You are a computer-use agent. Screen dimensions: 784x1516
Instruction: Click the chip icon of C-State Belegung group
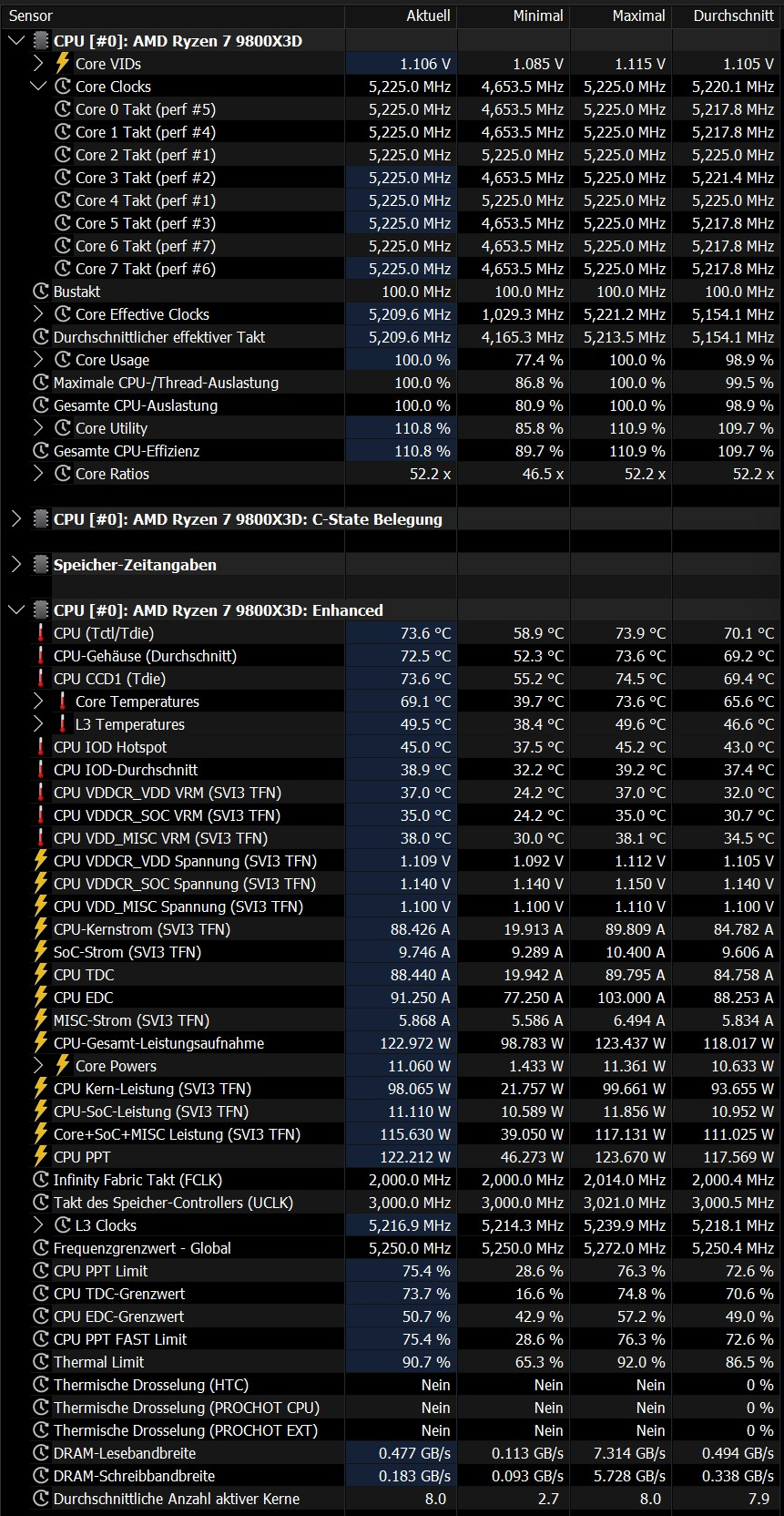coord(40,519)
